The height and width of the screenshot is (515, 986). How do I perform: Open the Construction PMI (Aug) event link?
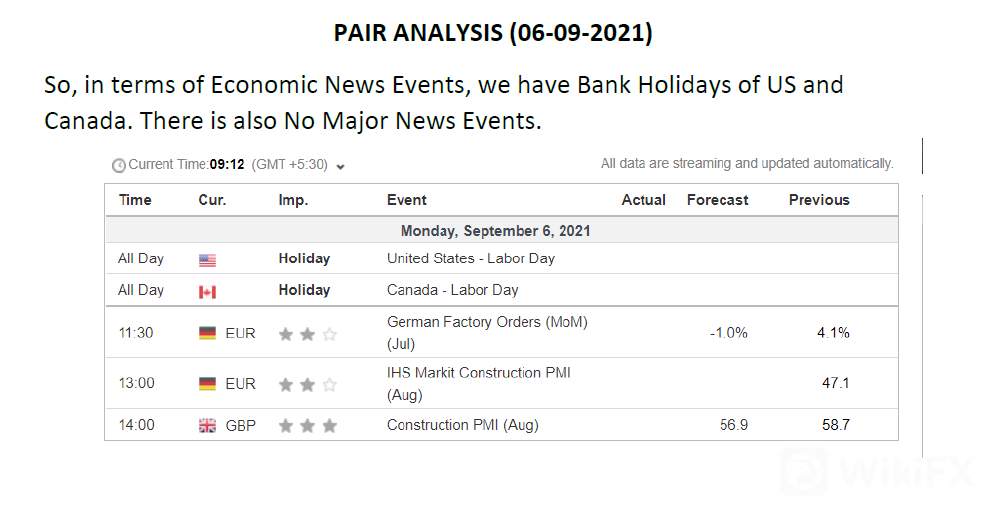[462, 425]
